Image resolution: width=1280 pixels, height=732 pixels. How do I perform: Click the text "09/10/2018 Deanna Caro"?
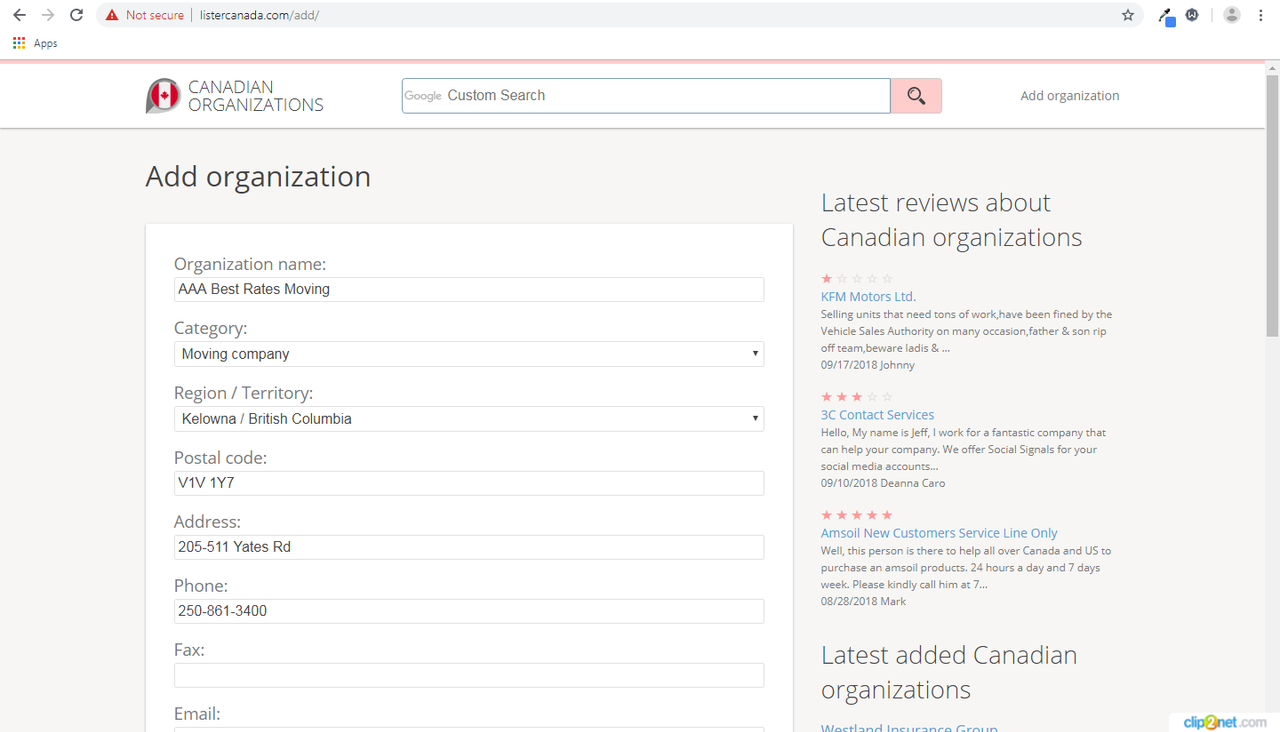[x=883, y=483]
